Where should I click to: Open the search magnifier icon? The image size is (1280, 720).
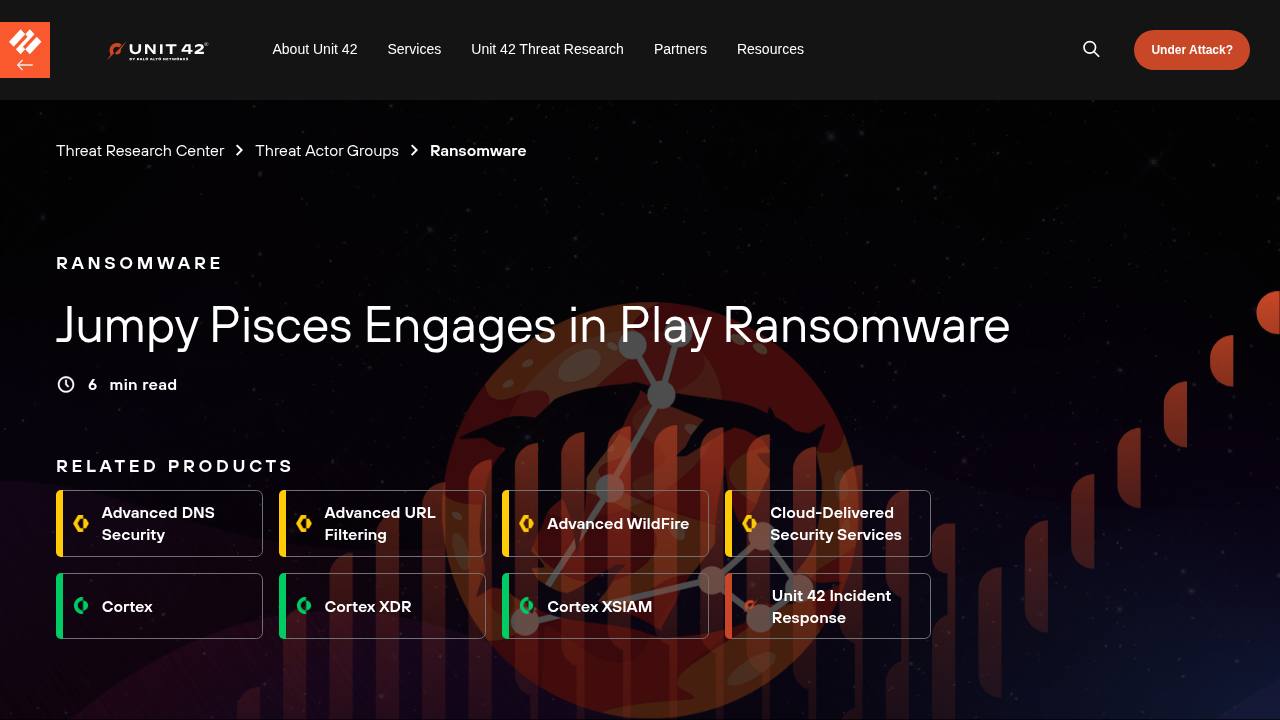click(x=1091, y=49)
